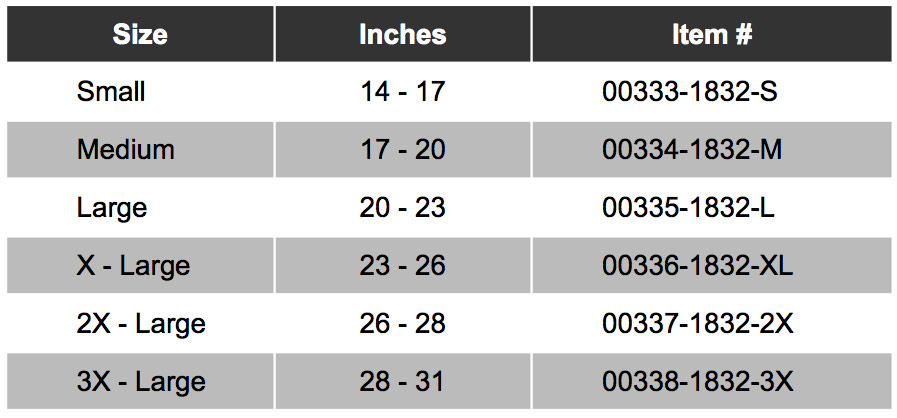Click the 26 - 28 inches value
The height and width of the screenshot is (418, 897).
pos(403,324)
